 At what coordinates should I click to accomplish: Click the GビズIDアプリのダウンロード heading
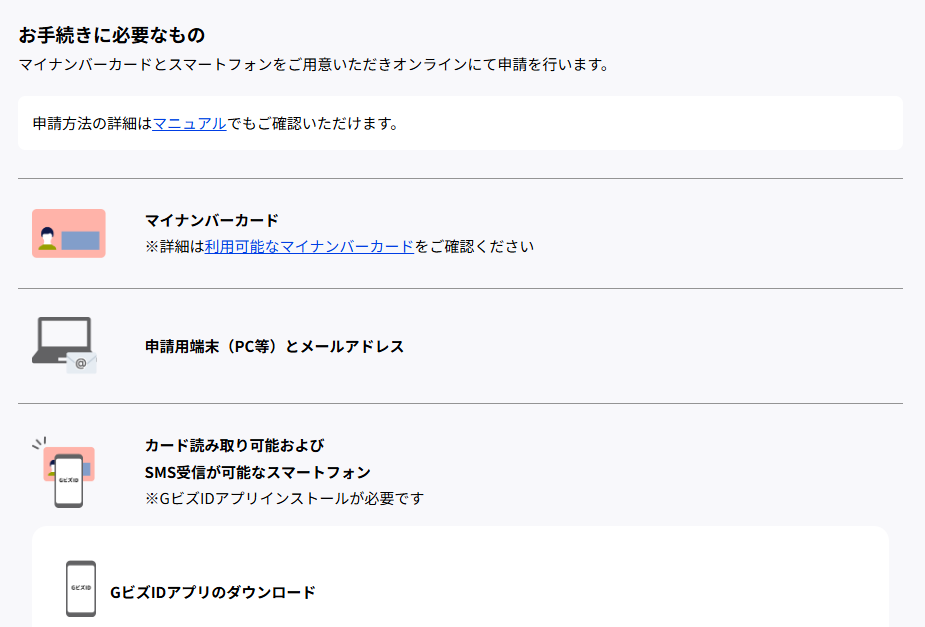[x=213, y=592]
